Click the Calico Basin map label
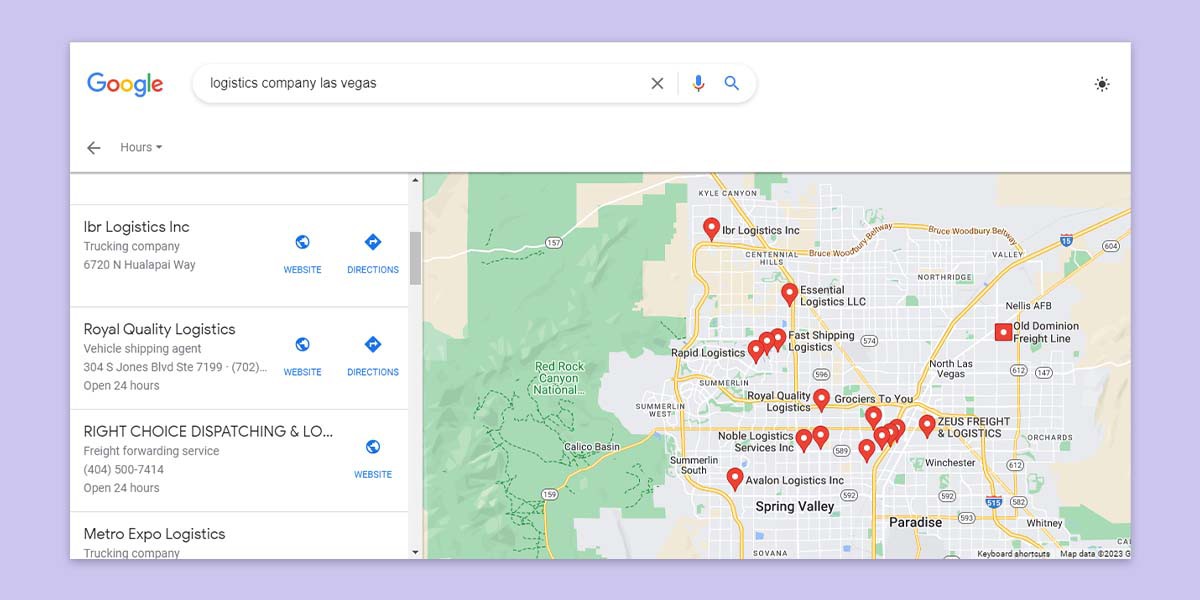The height and width of the screenshot is (600, 1200). [x=592, y=447]
